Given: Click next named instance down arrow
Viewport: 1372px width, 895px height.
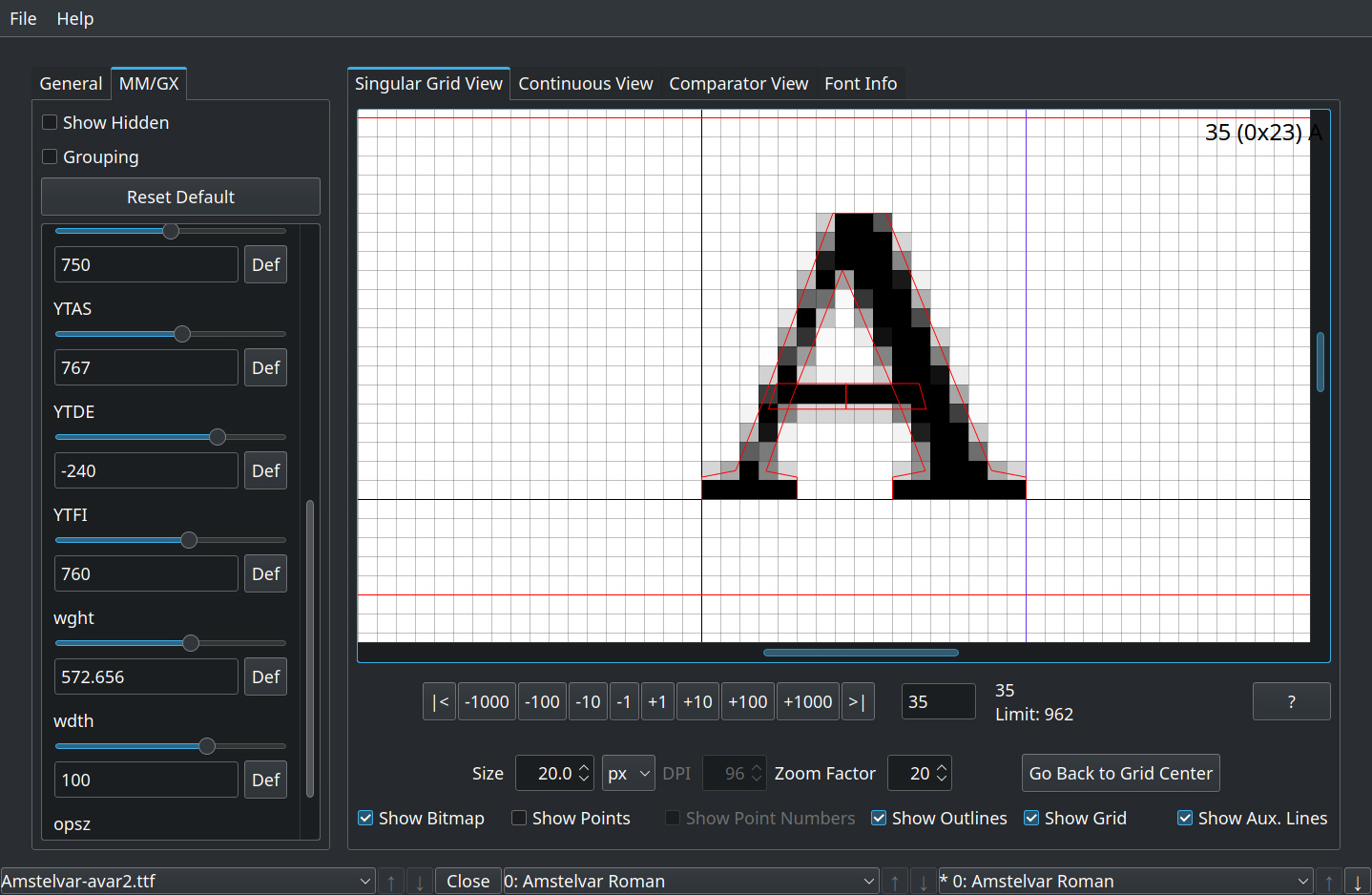Looking at the screenshot, I should [x=1357, y=882].
